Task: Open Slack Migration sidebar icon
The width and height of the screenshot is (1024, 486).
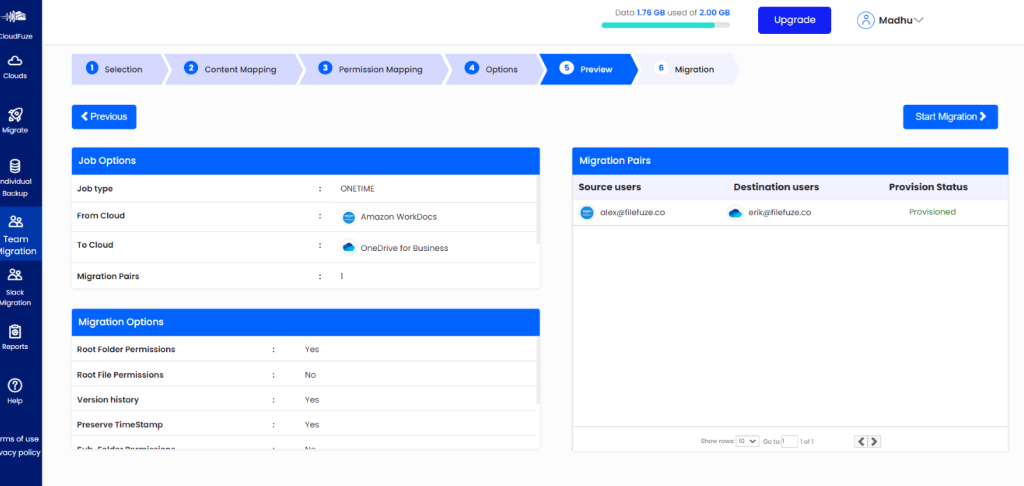Action: pyautogui.click(x=15, y=274)
